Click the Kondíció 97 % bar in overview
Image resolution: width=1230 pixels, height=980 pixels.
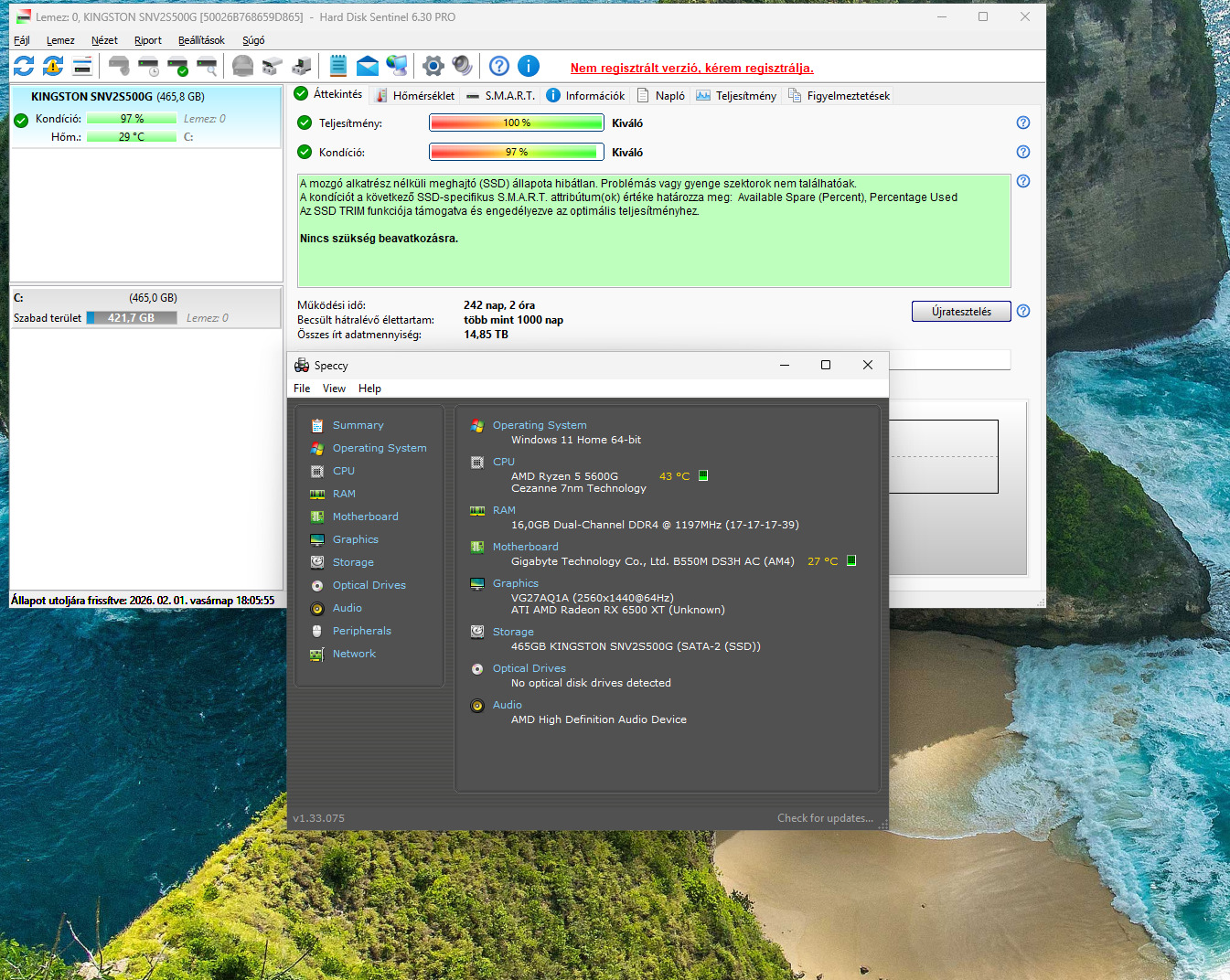pos(517,152)
